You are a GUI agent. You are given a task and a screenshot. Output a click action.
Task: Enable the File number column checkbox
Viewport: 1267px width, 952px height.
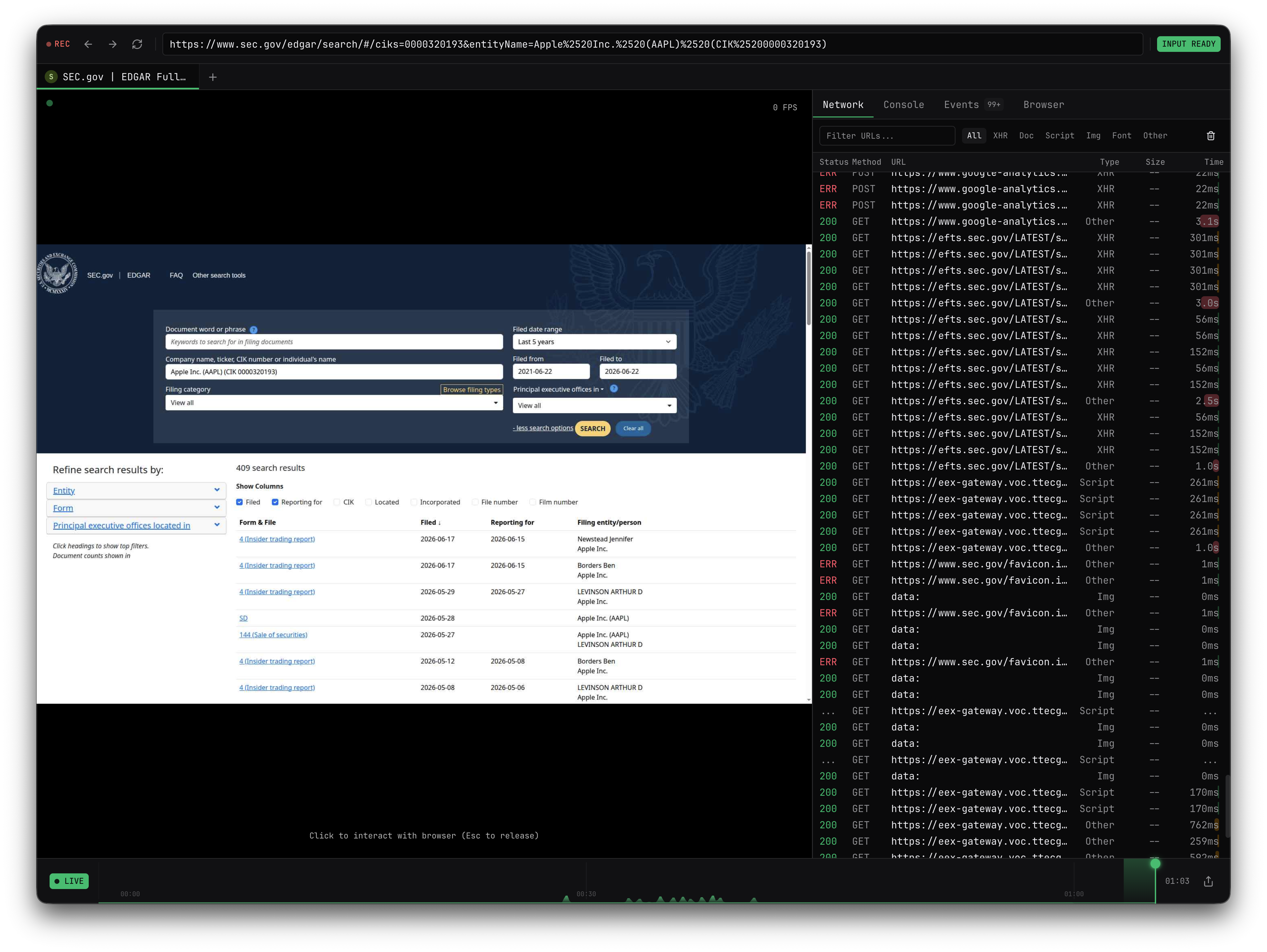pos(475,502)
